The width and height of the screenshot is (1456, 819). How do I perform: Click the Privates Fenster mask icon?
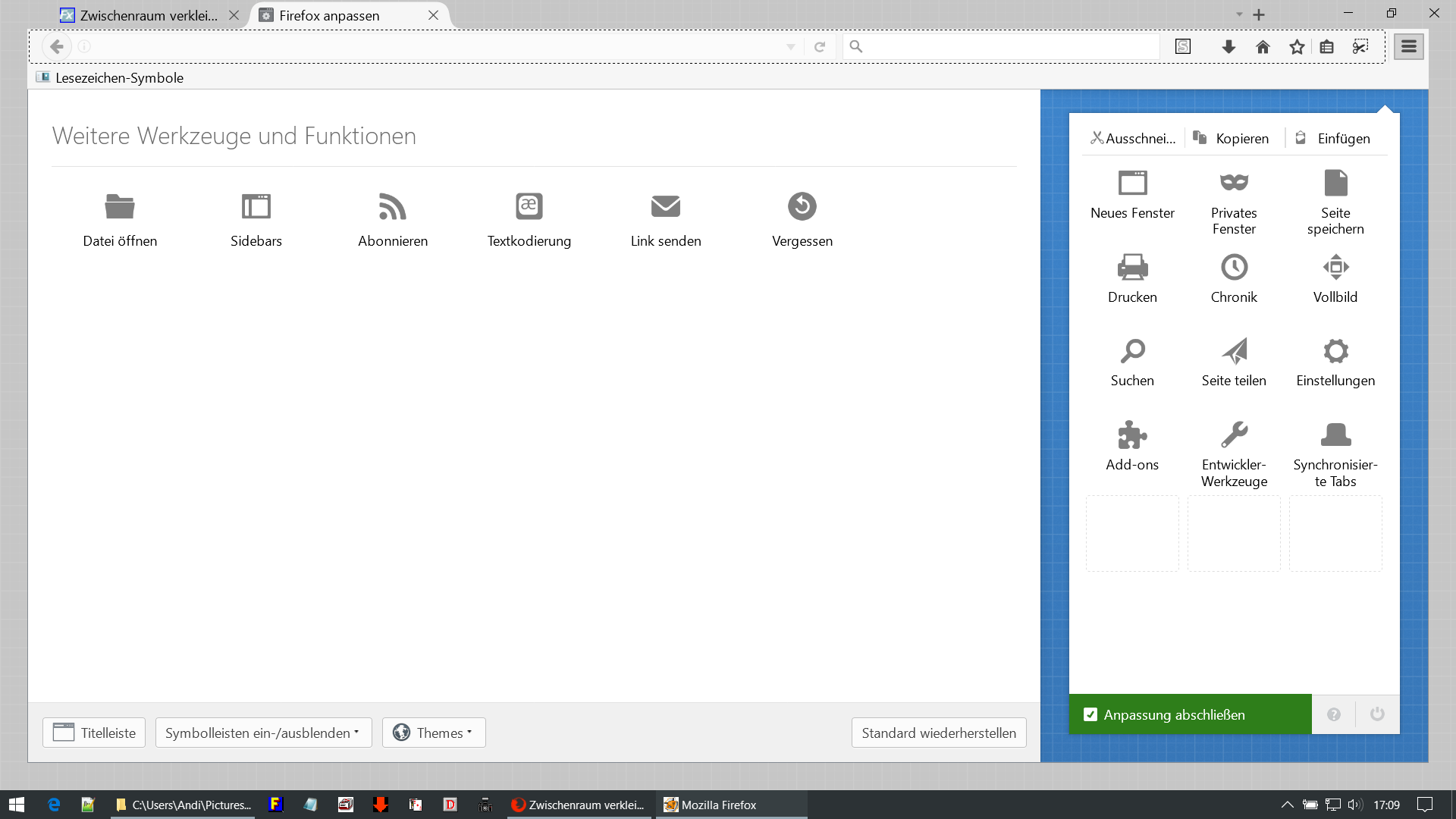click(x=1234, y=183)
